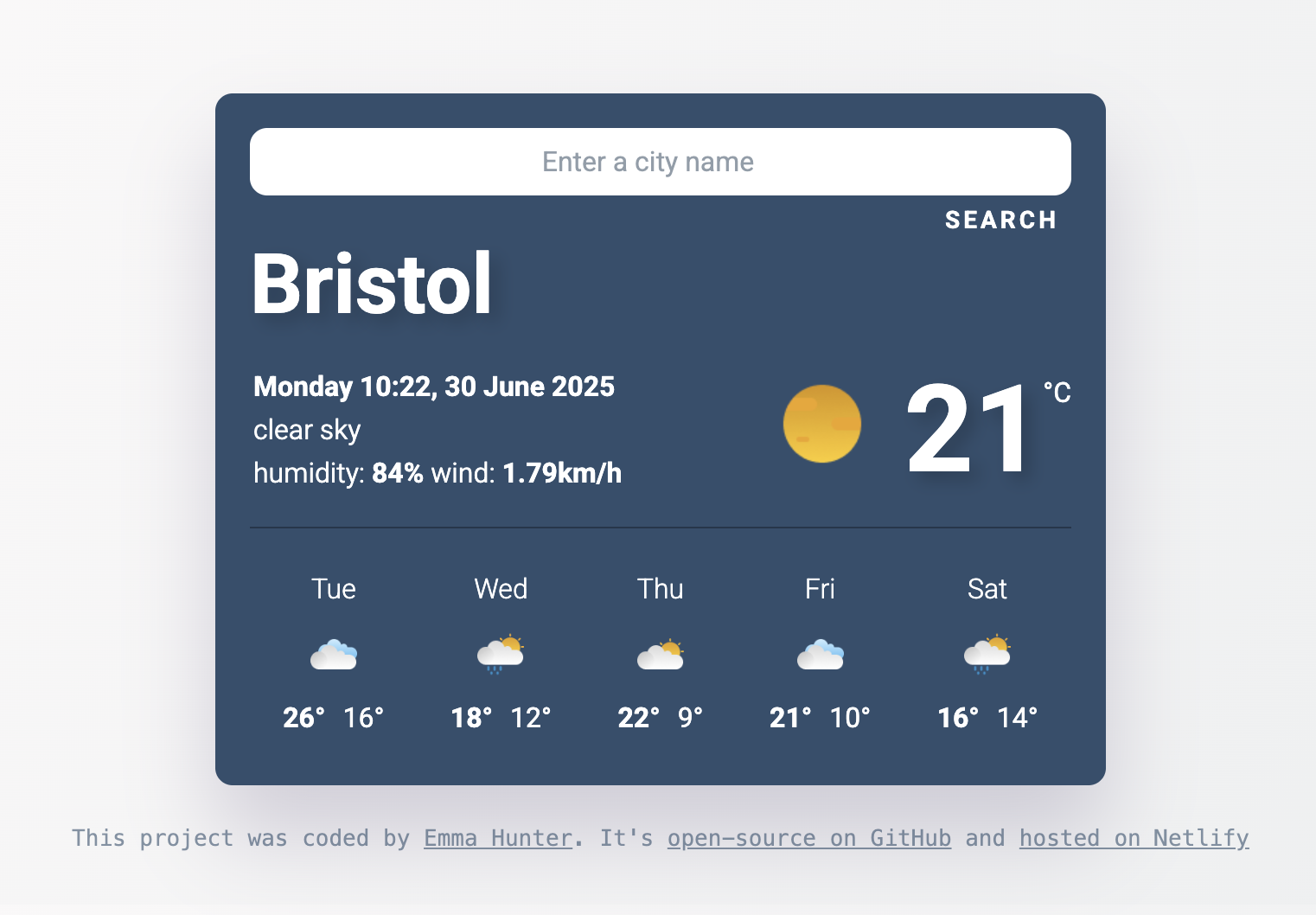Click the cloud icon under Friday
1316x915 pixels.
pos(821,654)
